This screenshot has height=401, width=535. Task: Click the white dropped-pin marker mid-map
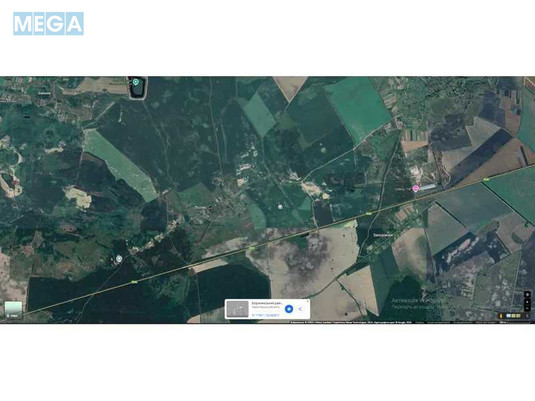[x=280, y=206]
